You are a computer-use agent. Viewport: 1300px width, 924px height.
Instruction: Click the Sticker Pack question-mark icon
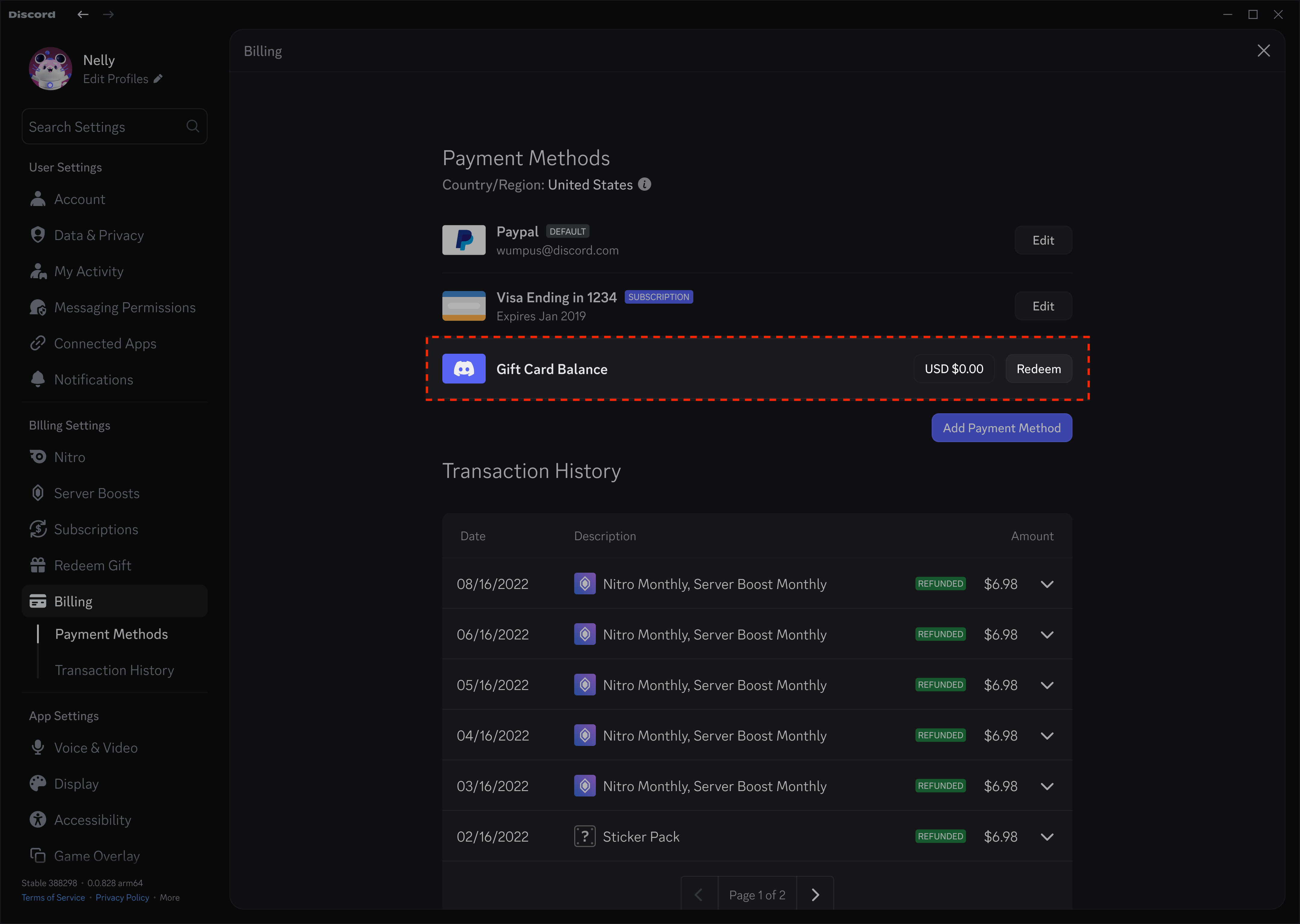pos(584,836)
